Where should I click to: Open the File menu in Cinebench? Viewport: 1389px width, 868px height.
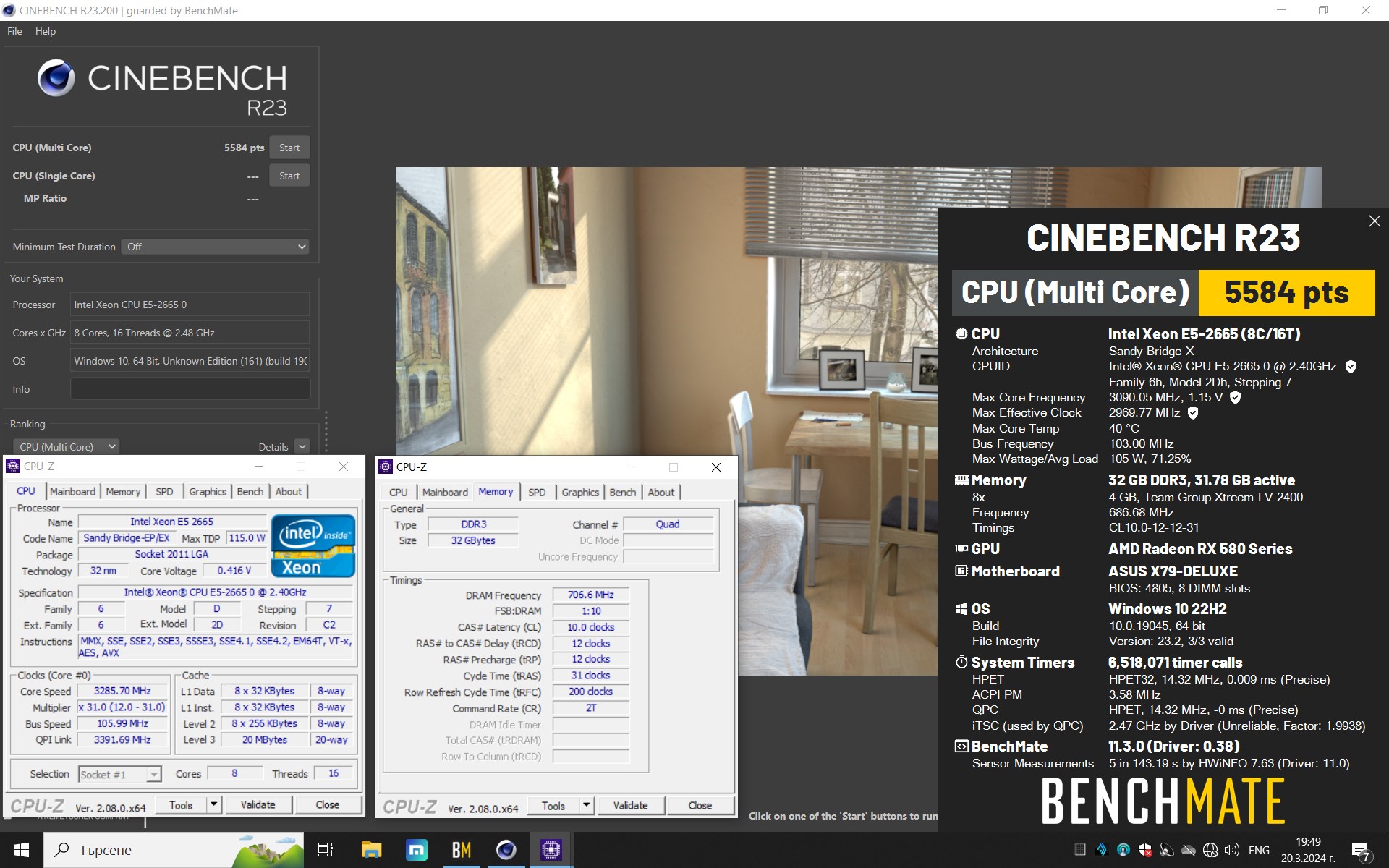(x=14, y=31)
